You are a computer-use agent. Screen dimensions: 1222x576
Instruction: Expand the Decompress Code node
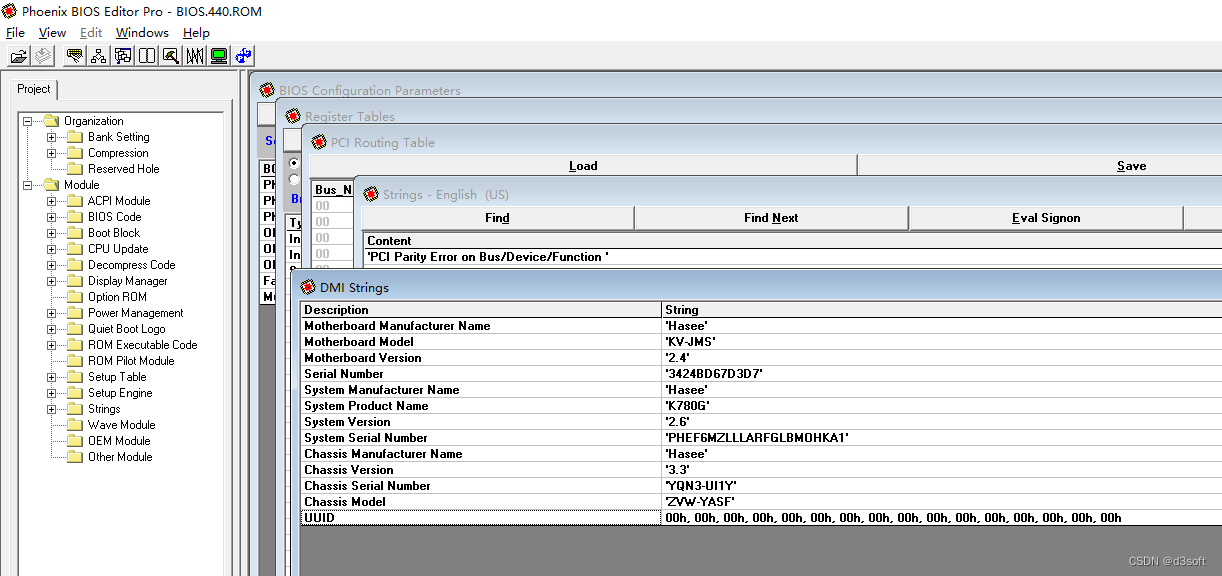coord(52,265)
